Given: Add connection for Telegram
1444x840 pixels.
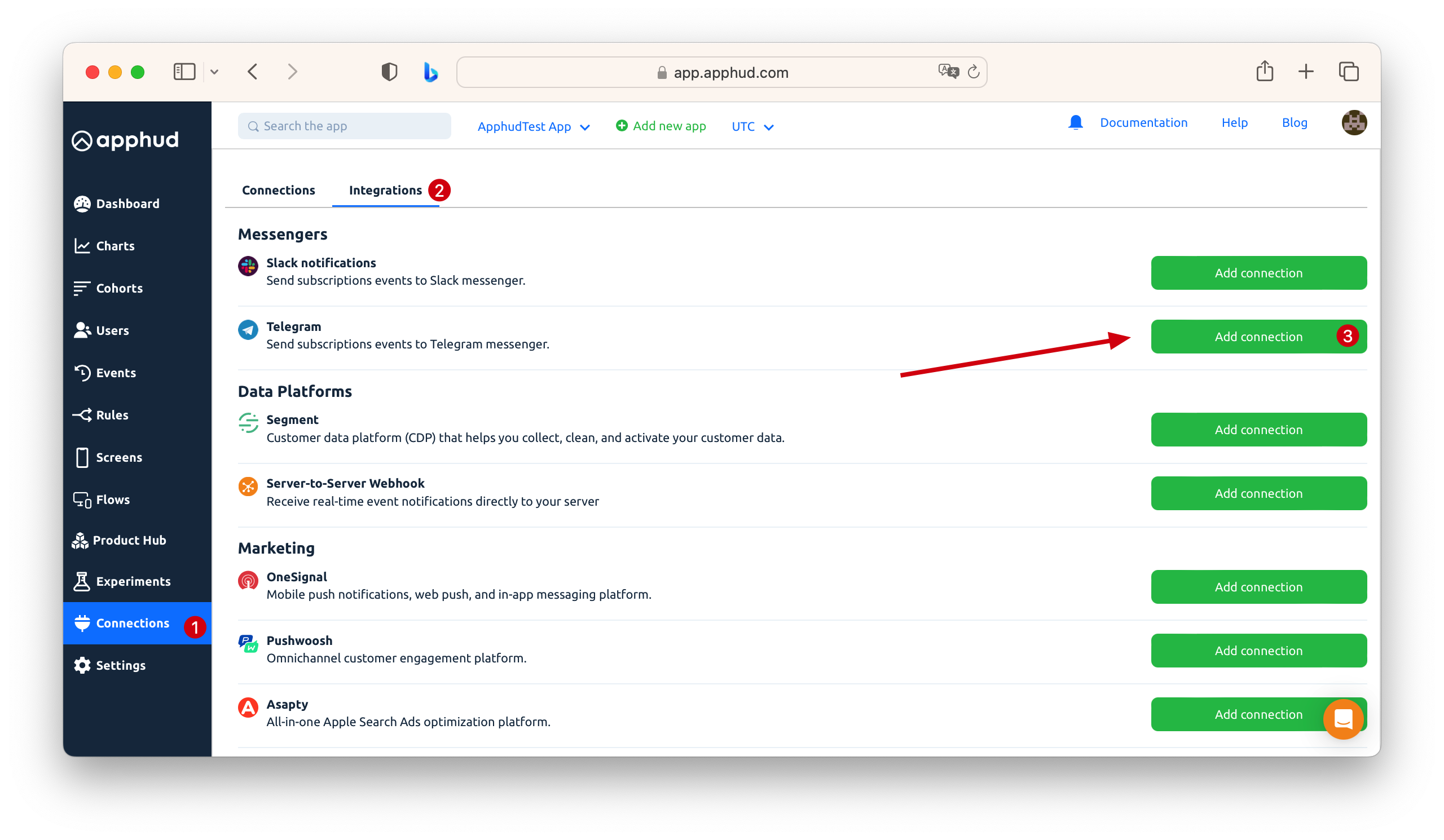Looking at the screenshot, I should coord(1258,336).
